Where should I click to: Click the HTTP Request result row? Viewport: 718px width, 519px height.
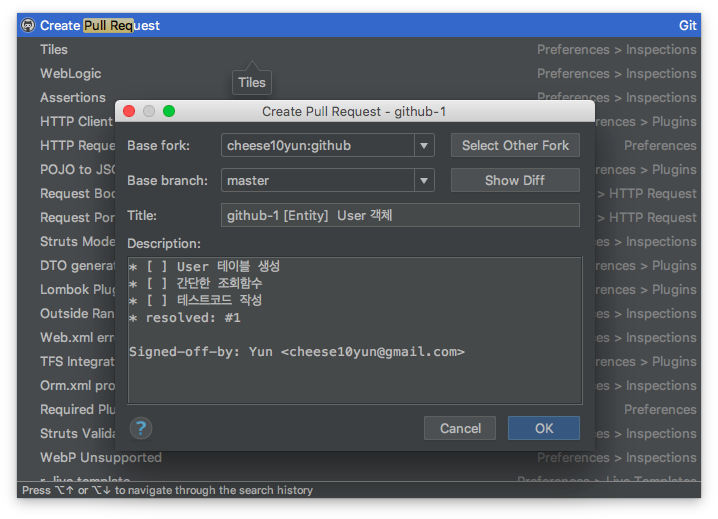66,145
